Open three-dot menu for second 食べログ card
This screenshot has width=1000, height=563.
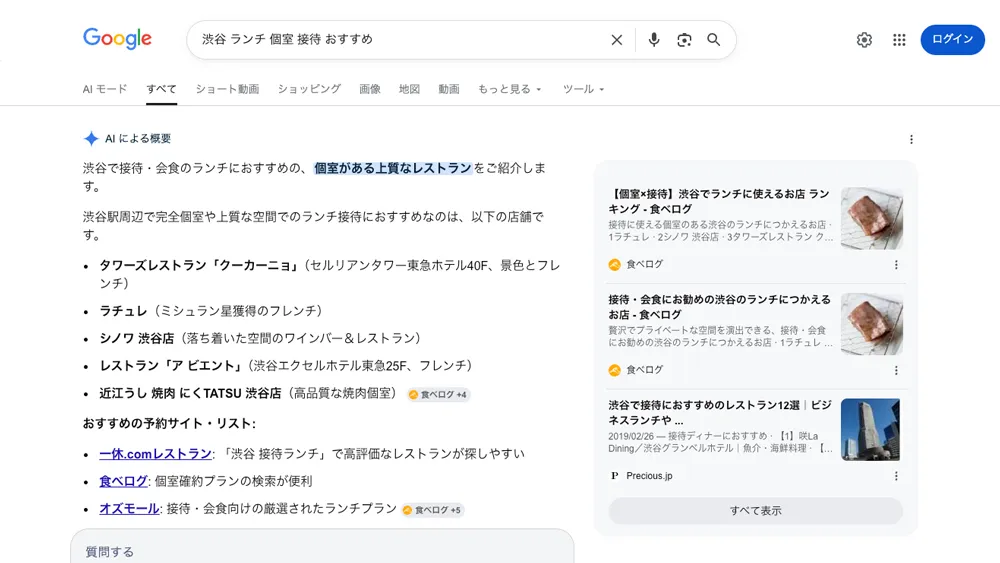point(896,370)
